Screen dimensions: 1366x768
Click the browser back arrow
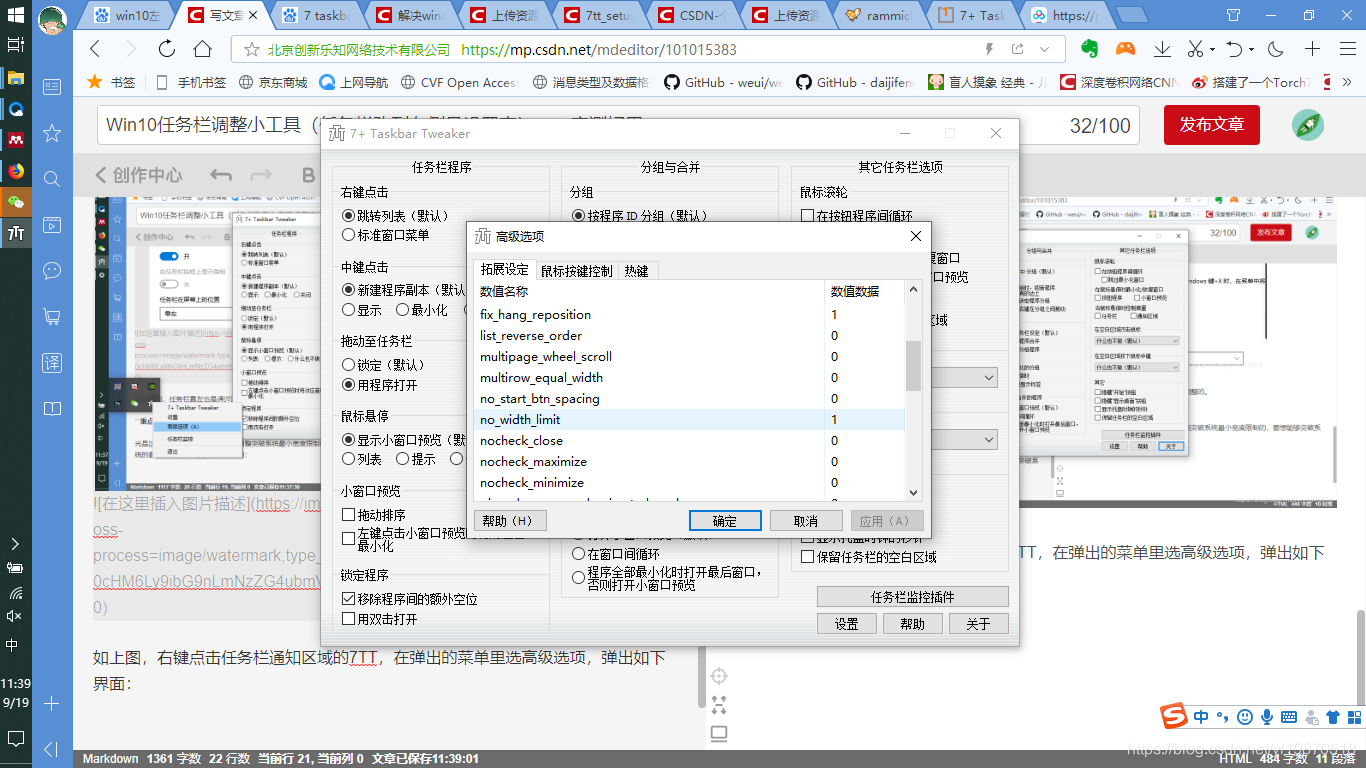[95, 49]
